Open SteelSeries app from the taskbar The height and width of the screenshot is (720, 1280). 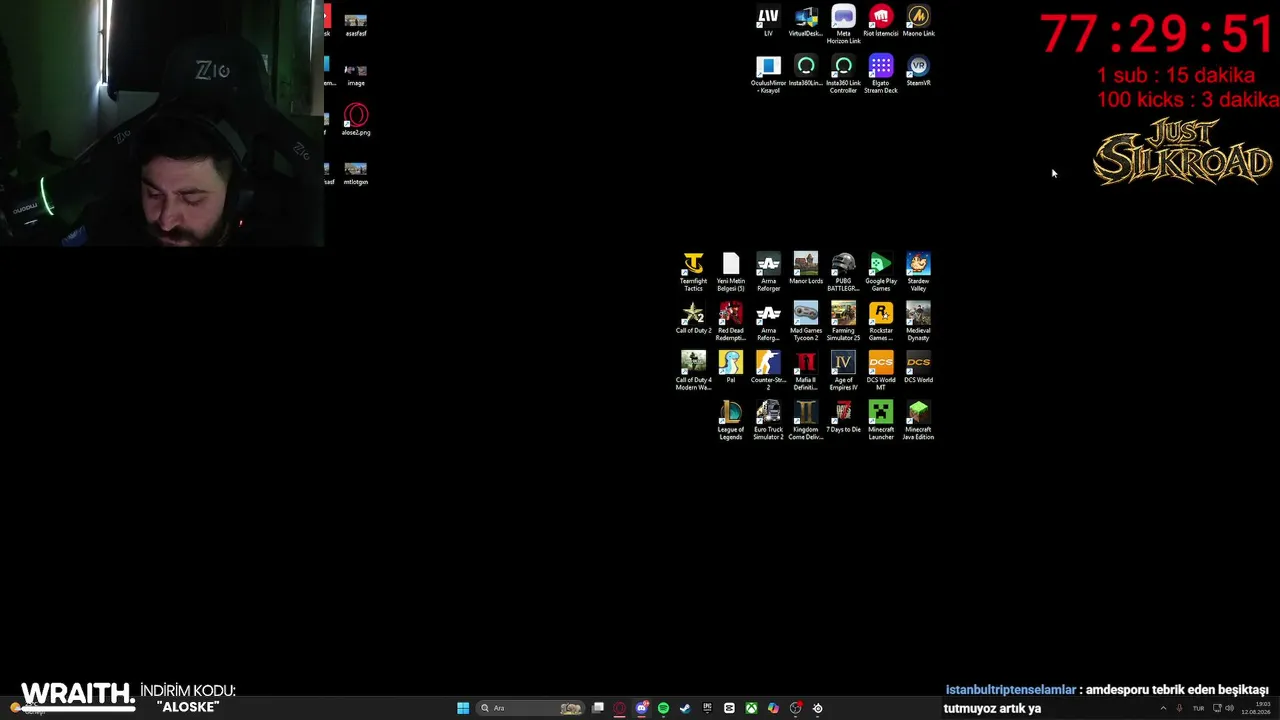pyautogui.click(x=817, y=708)
